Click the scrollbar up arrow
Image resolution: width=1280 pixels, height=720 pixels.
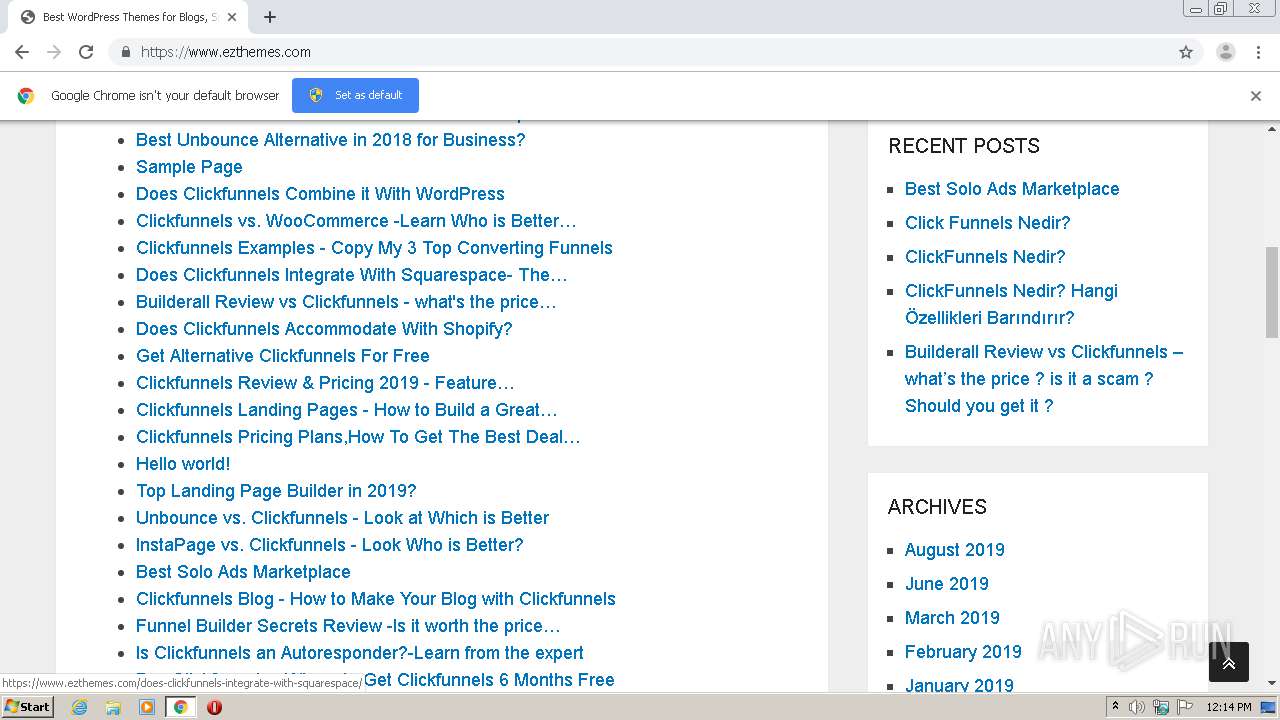click(1272, 129)
